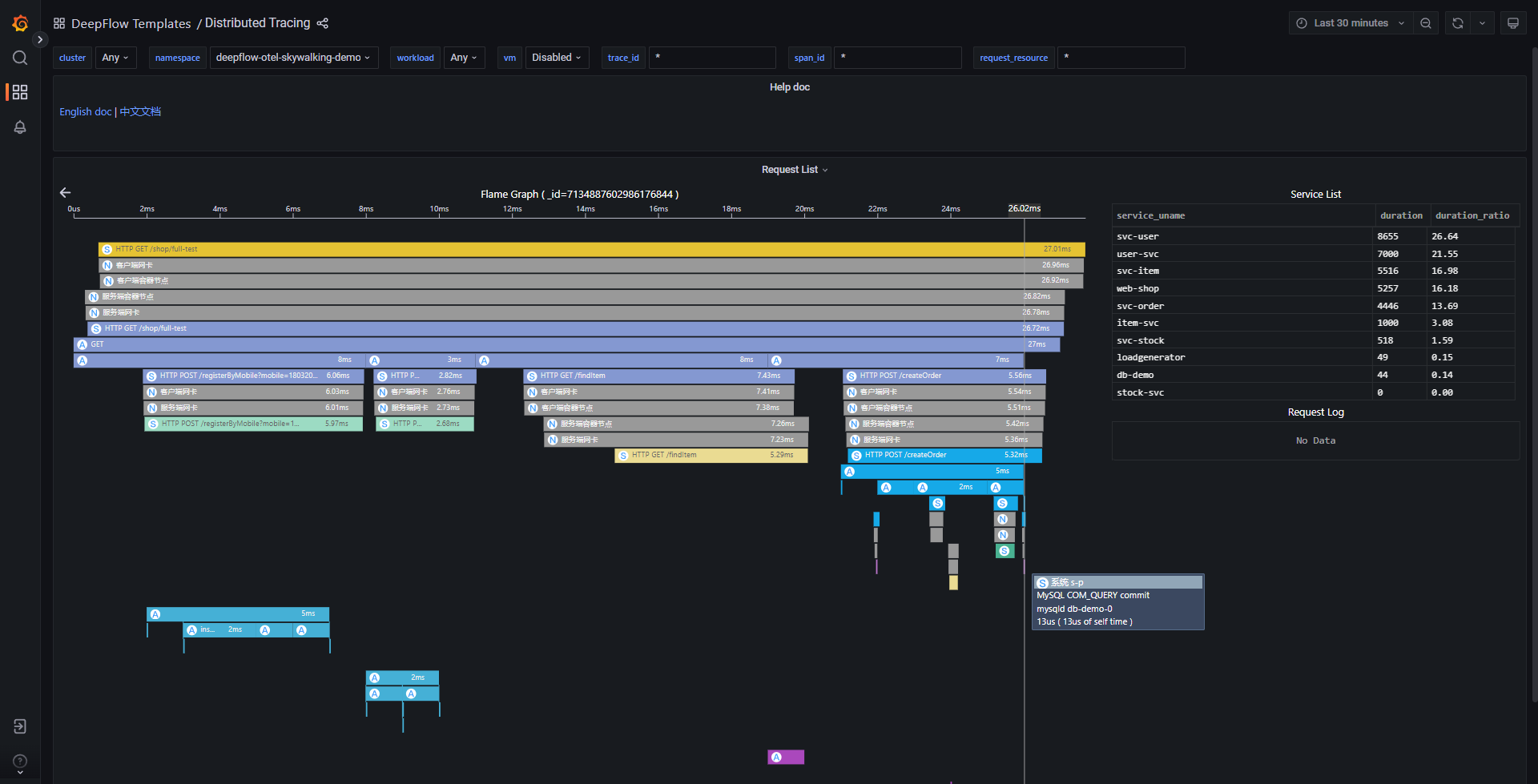Viewport: 1538px width, 784px height.
Task: Open the vm Disabled dropdown
Action: pyautogui.click(x=557, y=58)
